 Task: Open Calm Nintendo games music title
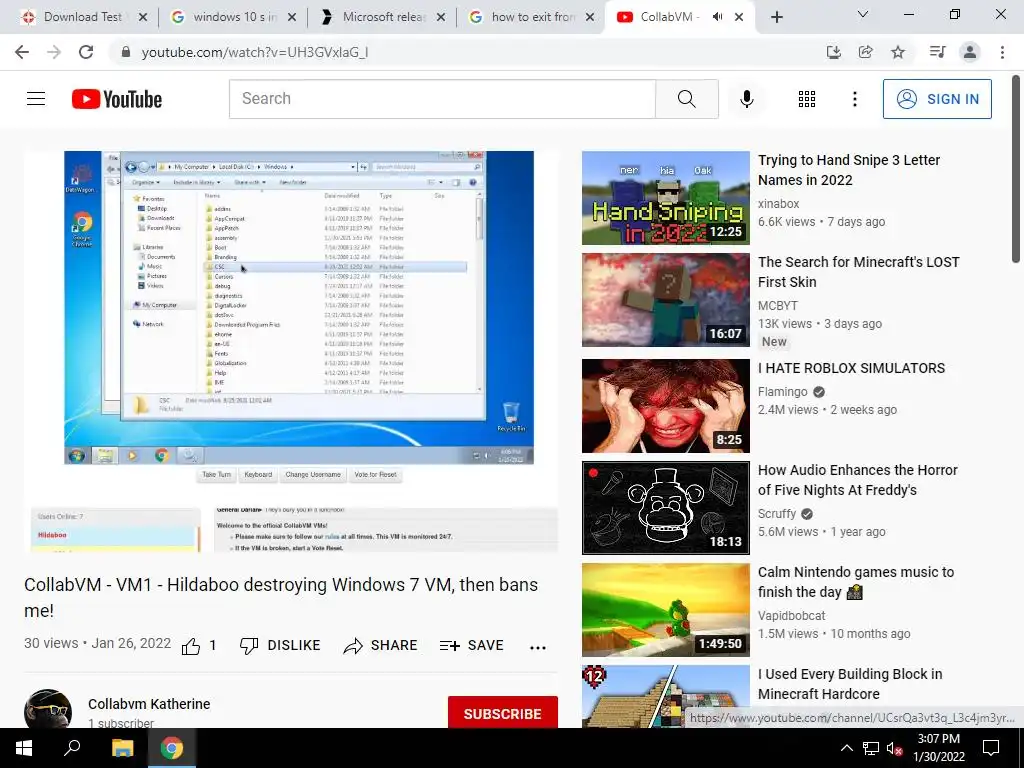[856, 582]
